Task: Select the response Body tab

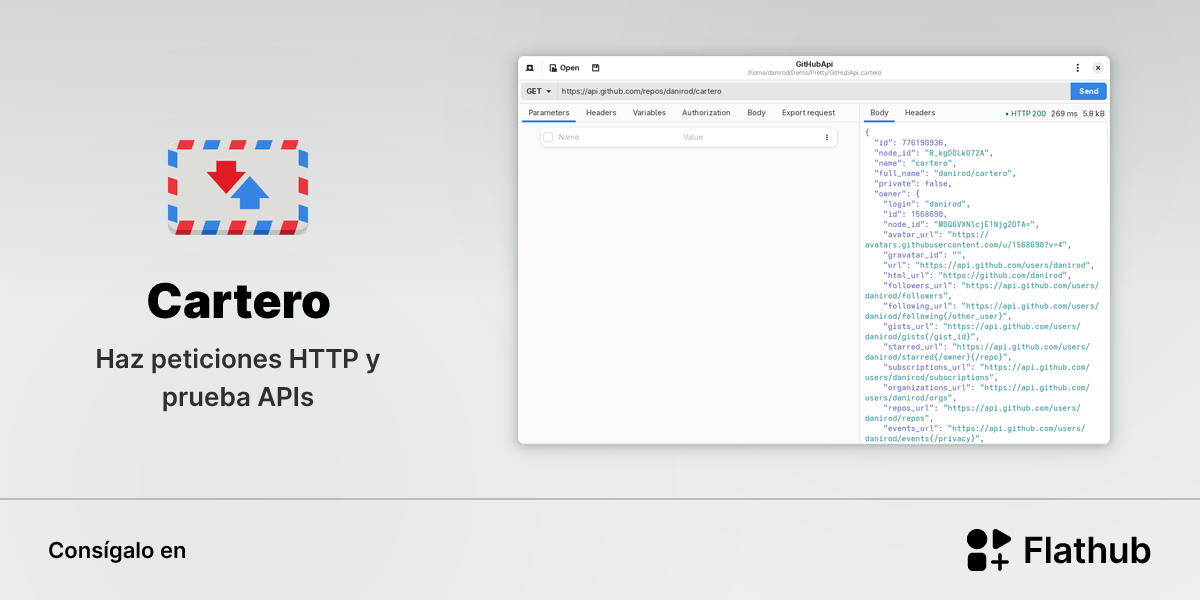Action: (x=879, y=113)
